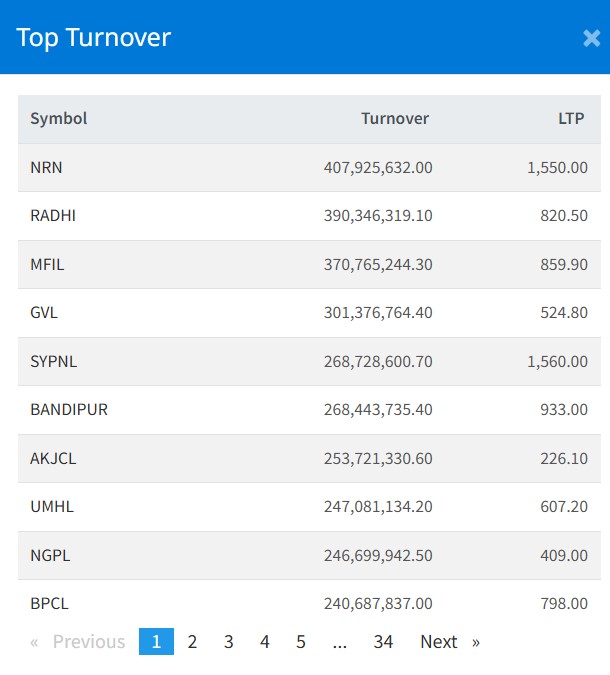The image size is (610, 675).
Task: Select the RADHI symbol row
Action: pos(53,215)
